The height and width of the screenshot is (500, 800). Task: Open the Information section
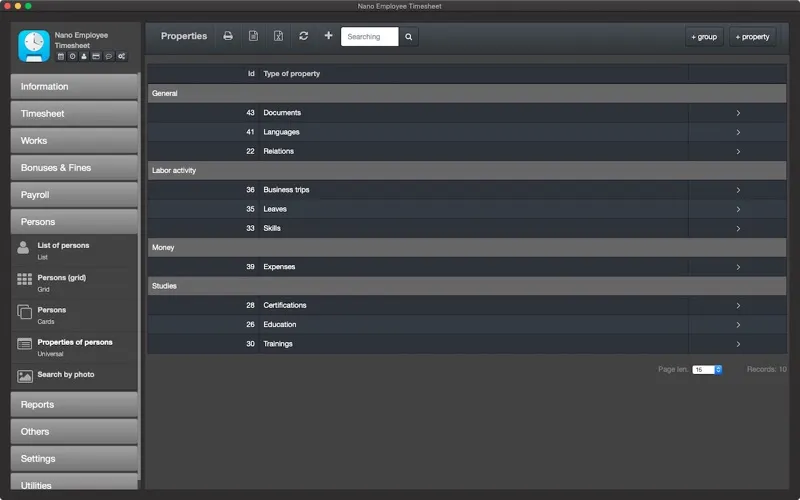click(74, 87)
